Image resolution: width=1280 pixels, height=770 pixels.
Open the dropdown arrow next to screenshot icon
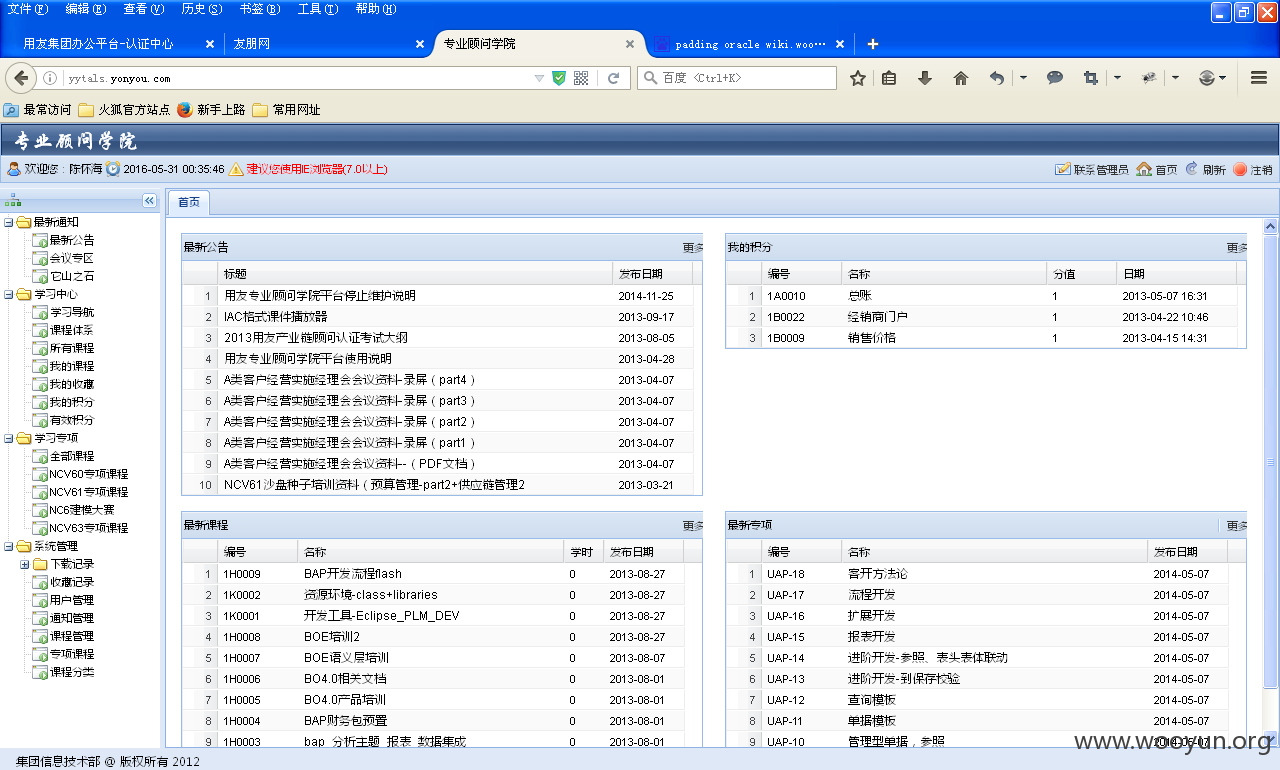[x=1117, y=78]
